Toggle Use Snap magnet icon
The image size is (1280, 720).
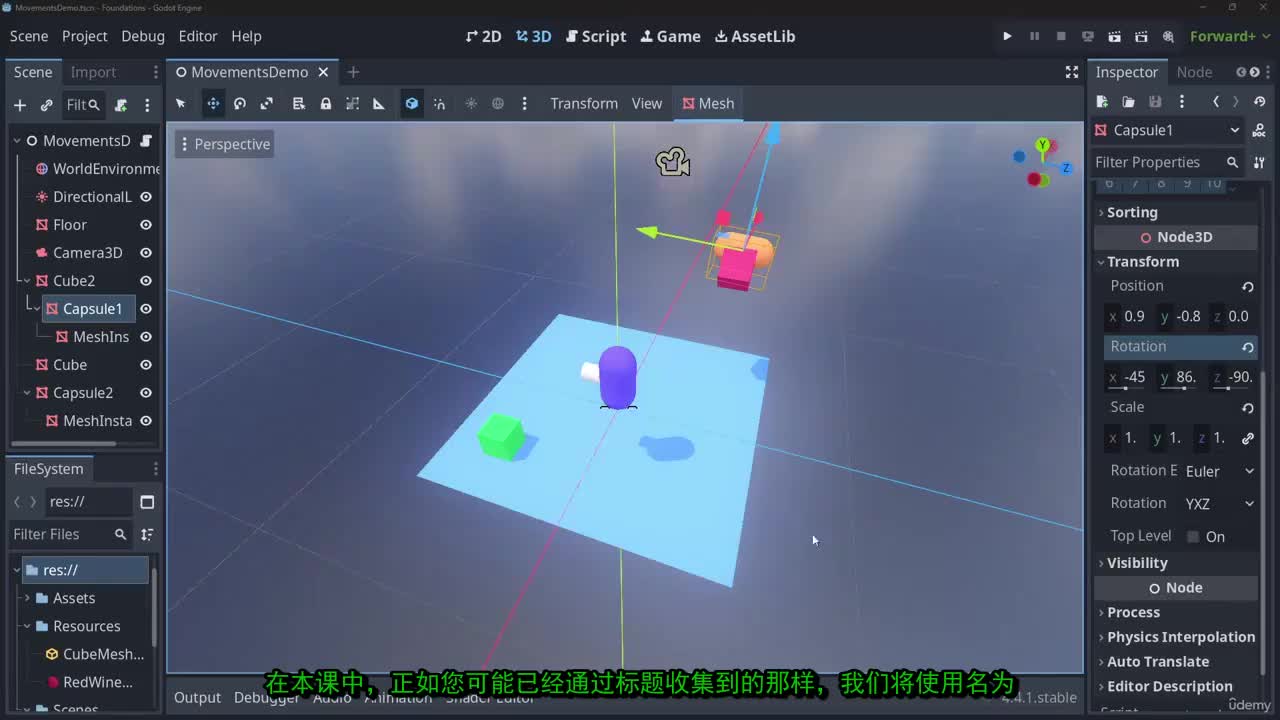[439, 103]
